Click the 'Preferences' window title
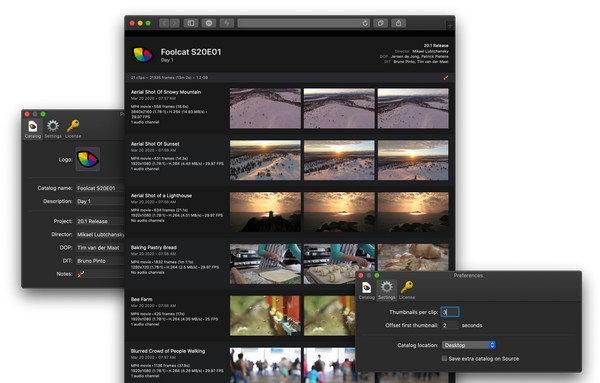Viewport: 600px width, 383px height. tap(468, 275)
